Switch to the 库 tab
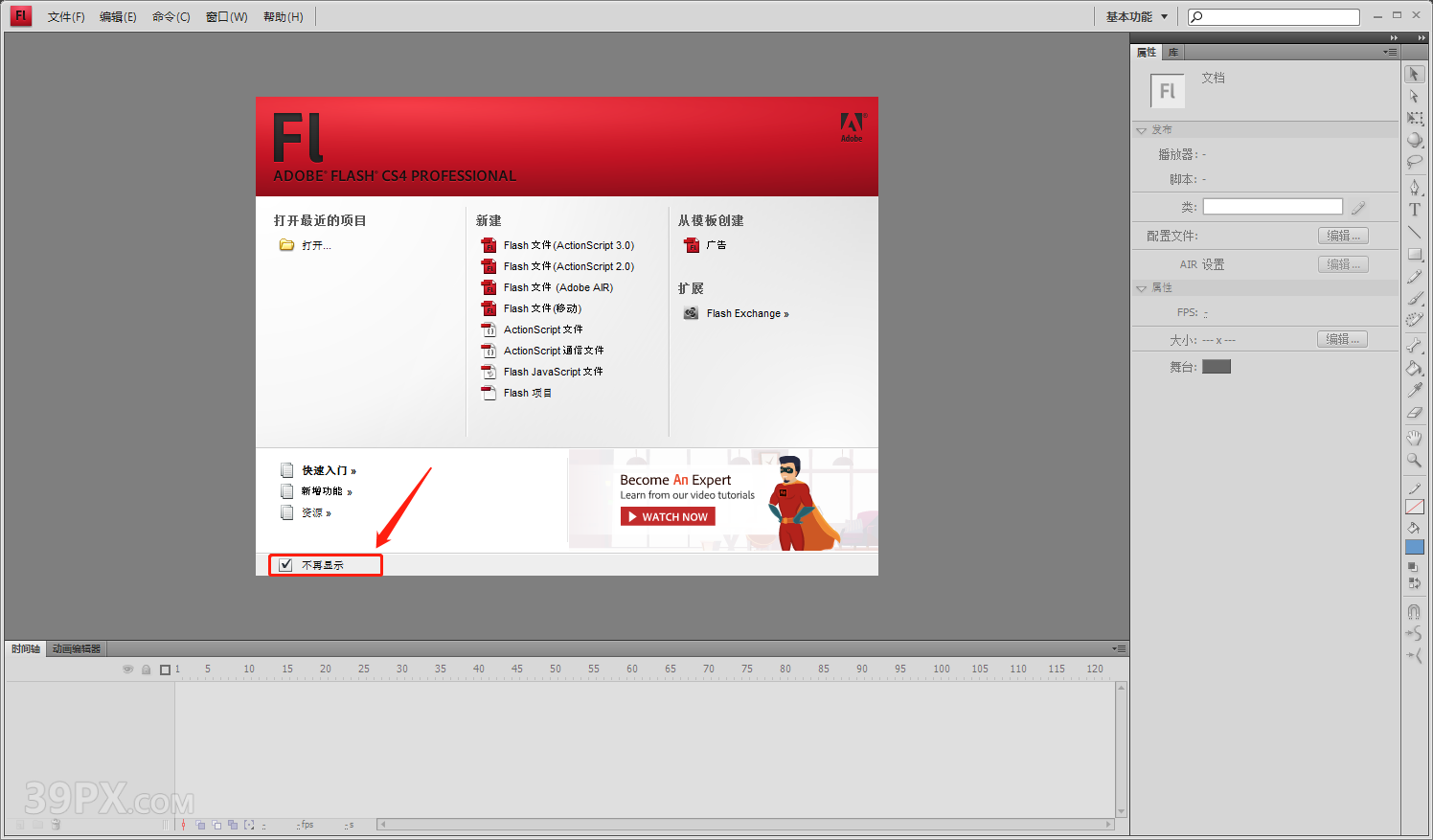 [1173, 52]
